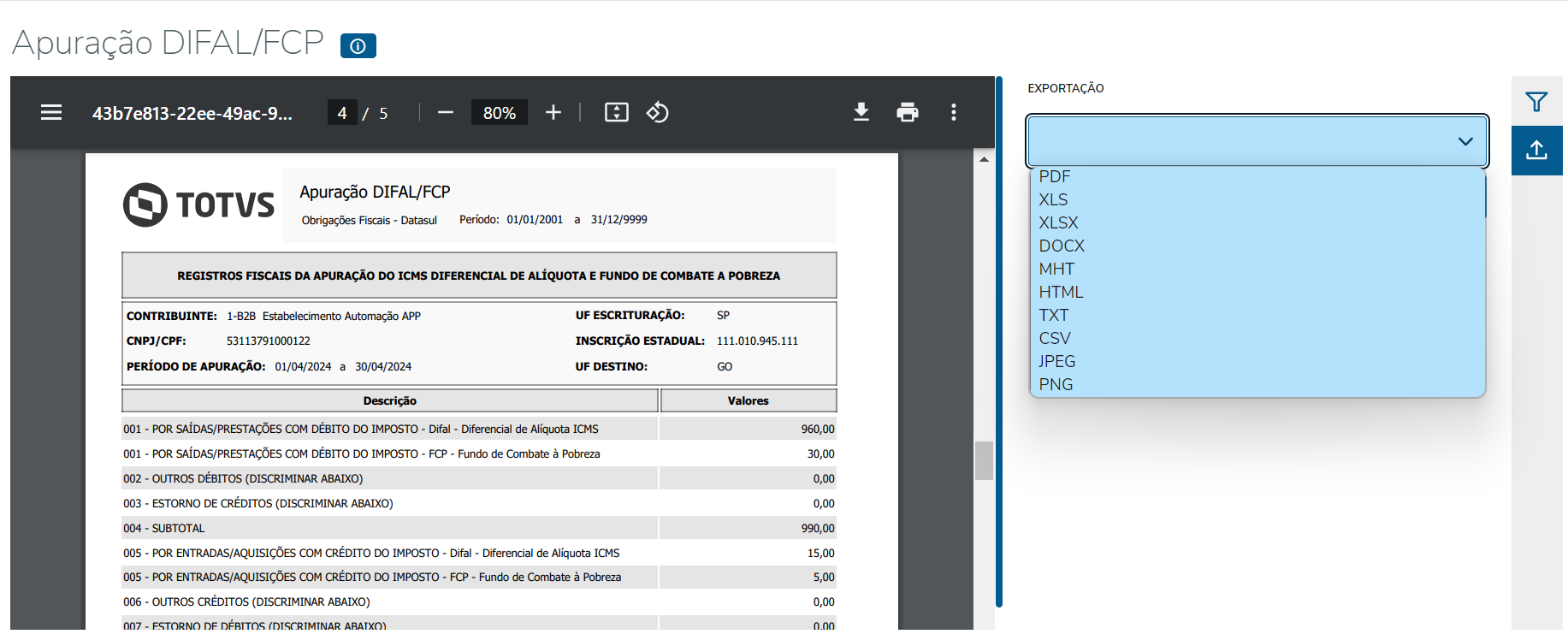Pick JPEG export option
The height and width of the screenshot is (640, 1568).
tap(1257, 361)
